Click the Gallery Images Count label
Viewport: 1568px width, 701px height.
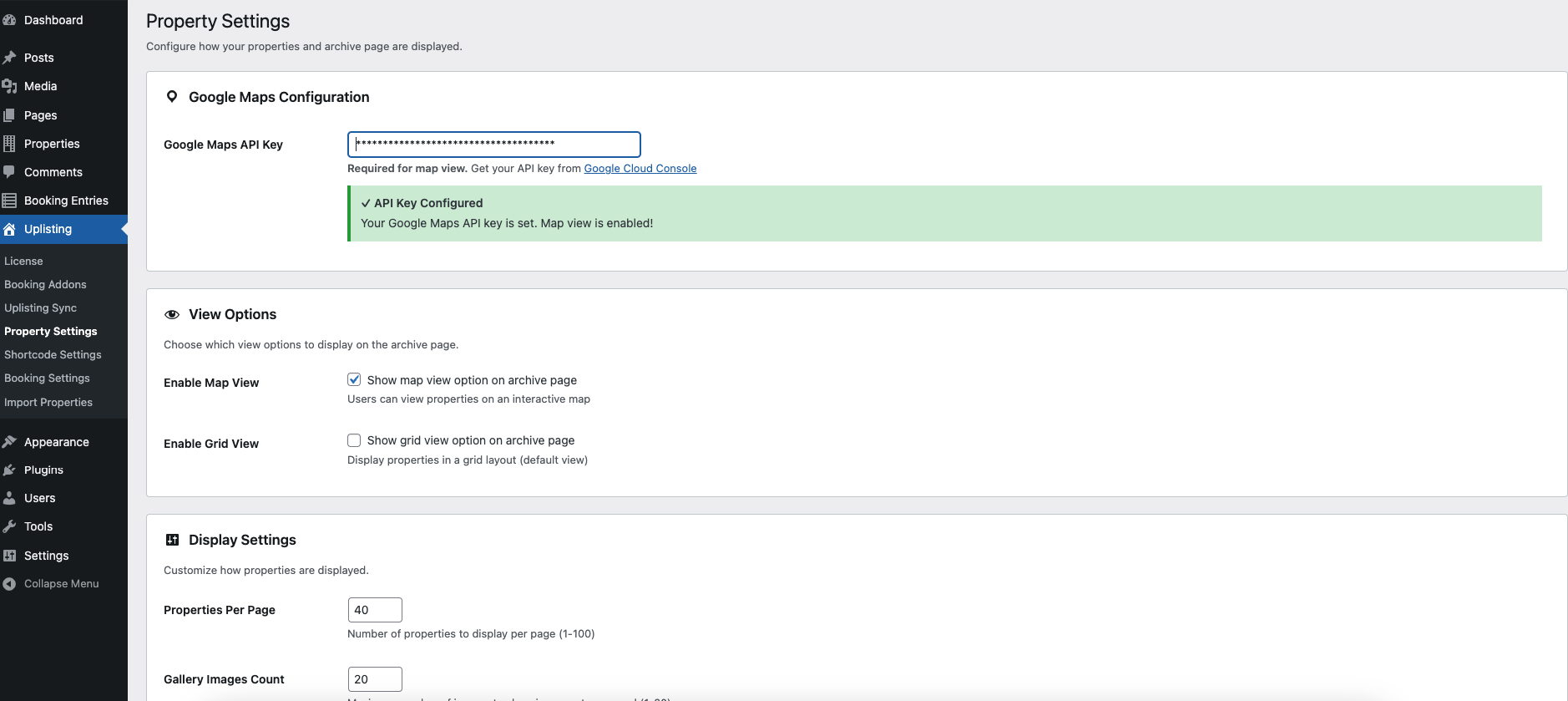pos(224,679)
